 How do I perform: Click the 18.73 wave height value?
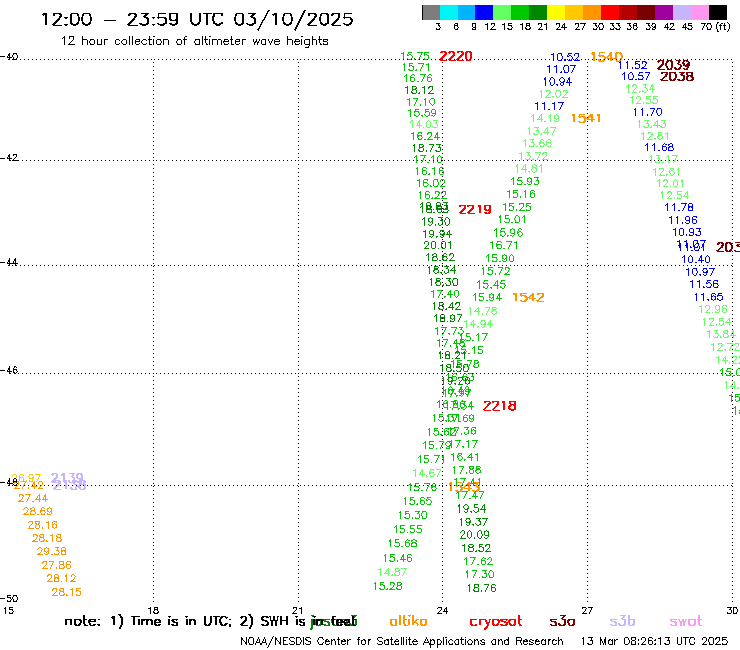click(x=426, y=148)
